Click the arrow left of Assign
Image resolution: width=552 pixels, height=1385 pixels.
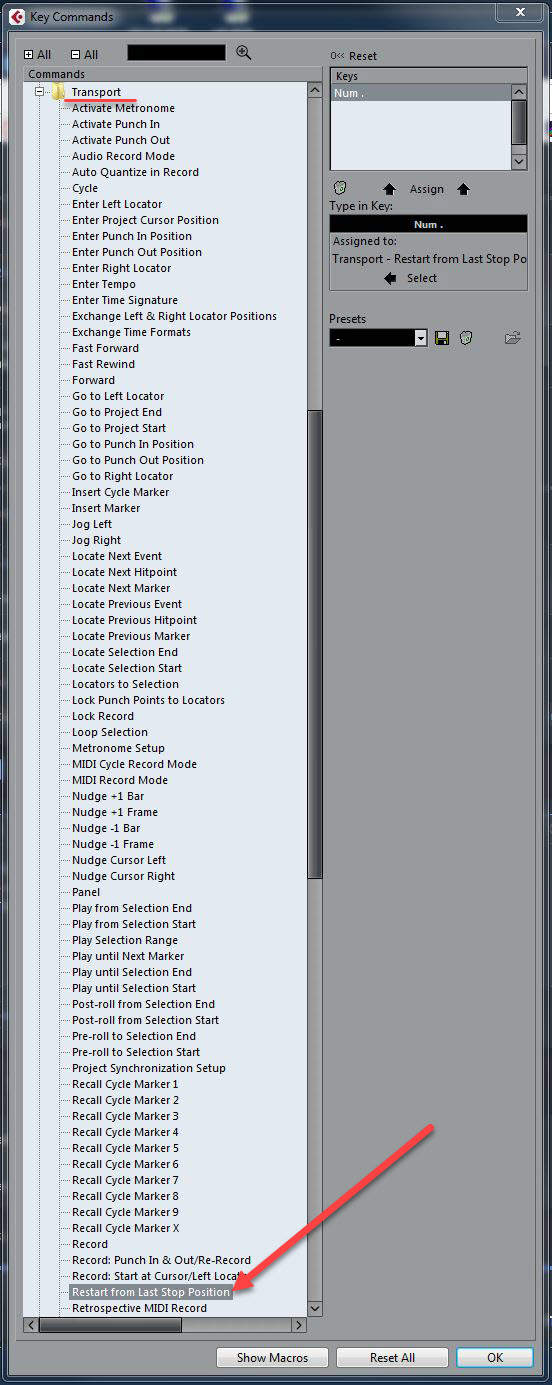pyautogui.click(x=390, y=189)
